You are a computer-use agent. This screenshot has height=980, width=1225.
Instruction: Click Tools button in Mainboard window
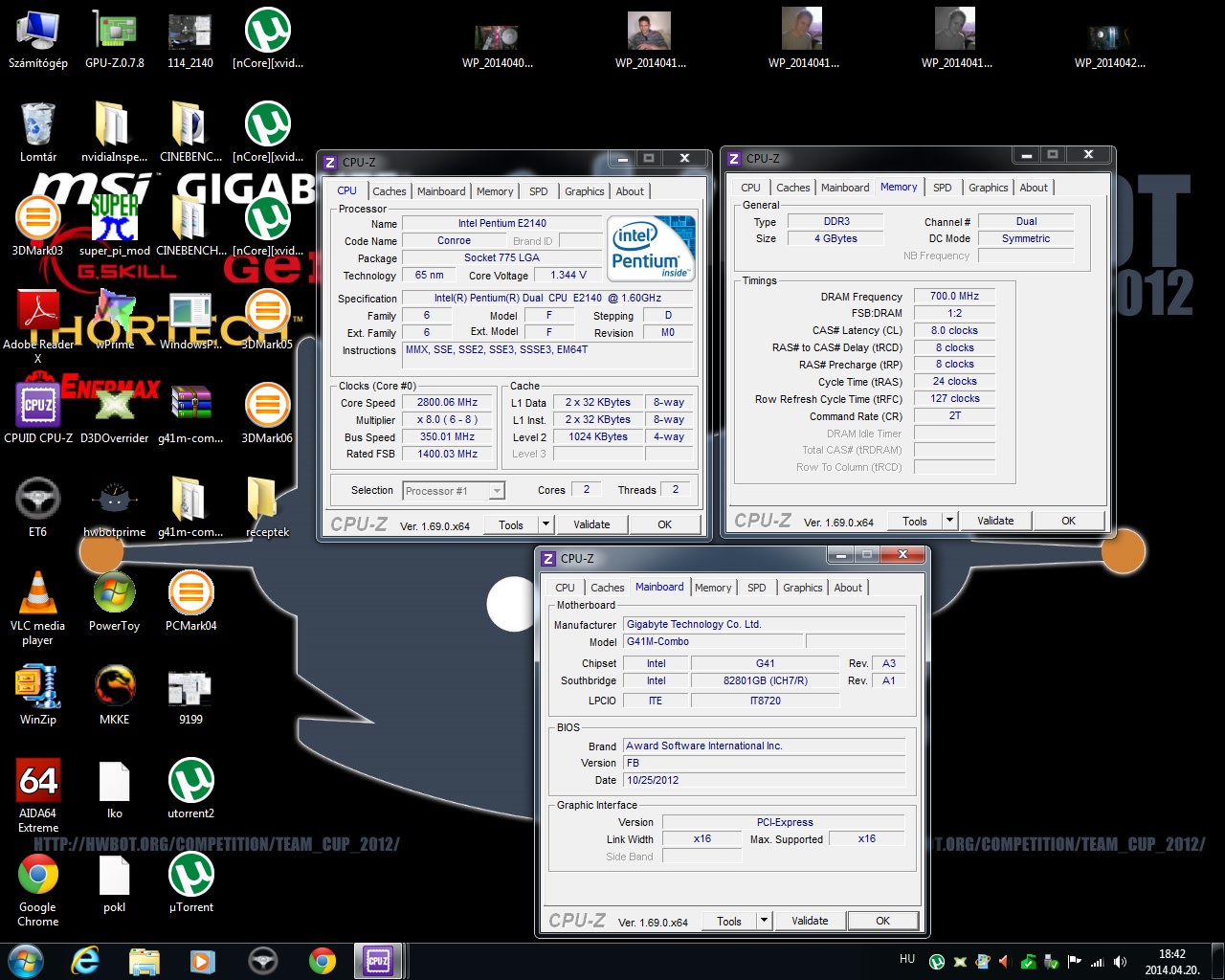[x=729, y=921]
